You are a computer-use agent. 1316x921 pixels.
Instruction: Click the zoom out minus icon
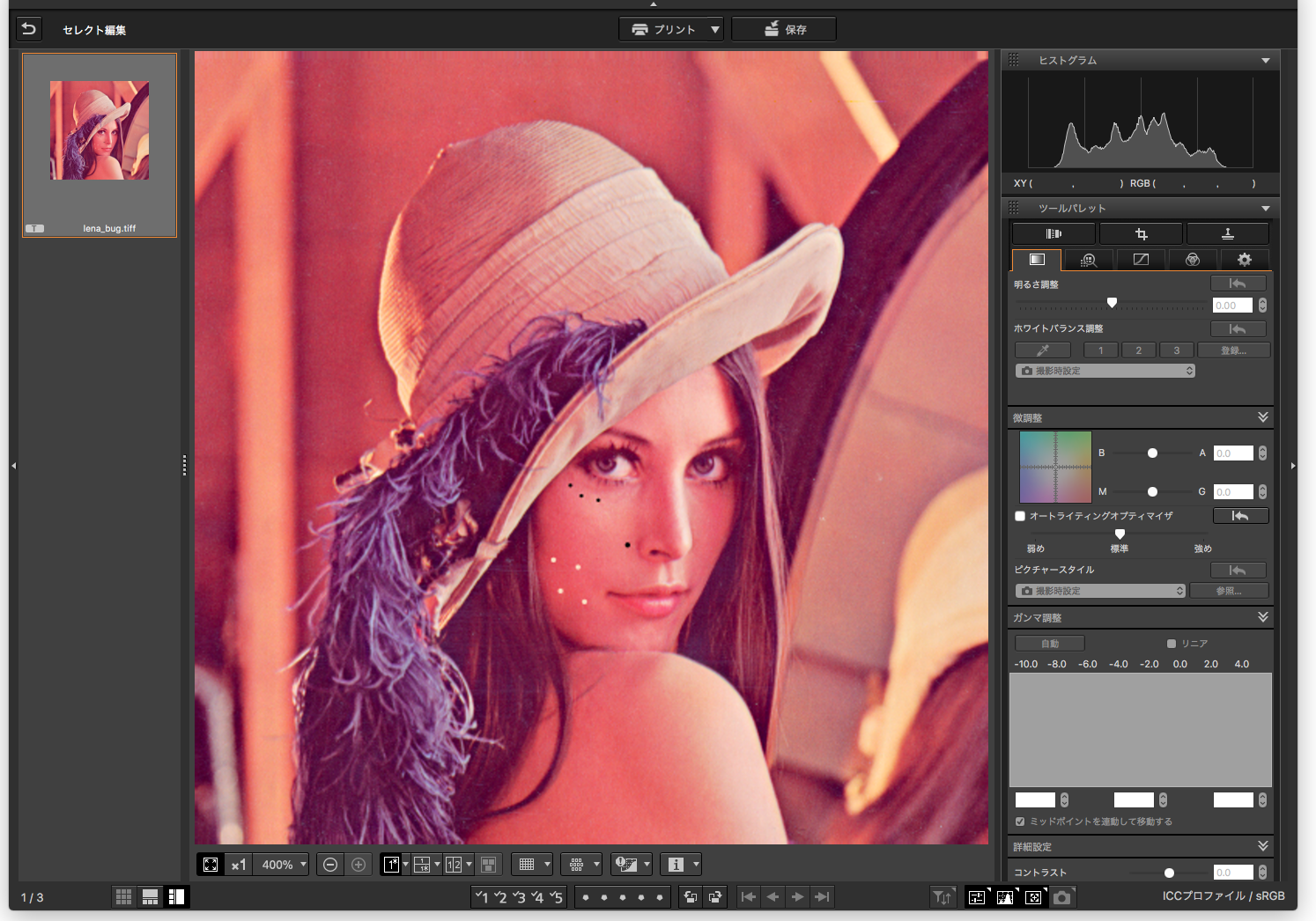(x=330, y=865)
